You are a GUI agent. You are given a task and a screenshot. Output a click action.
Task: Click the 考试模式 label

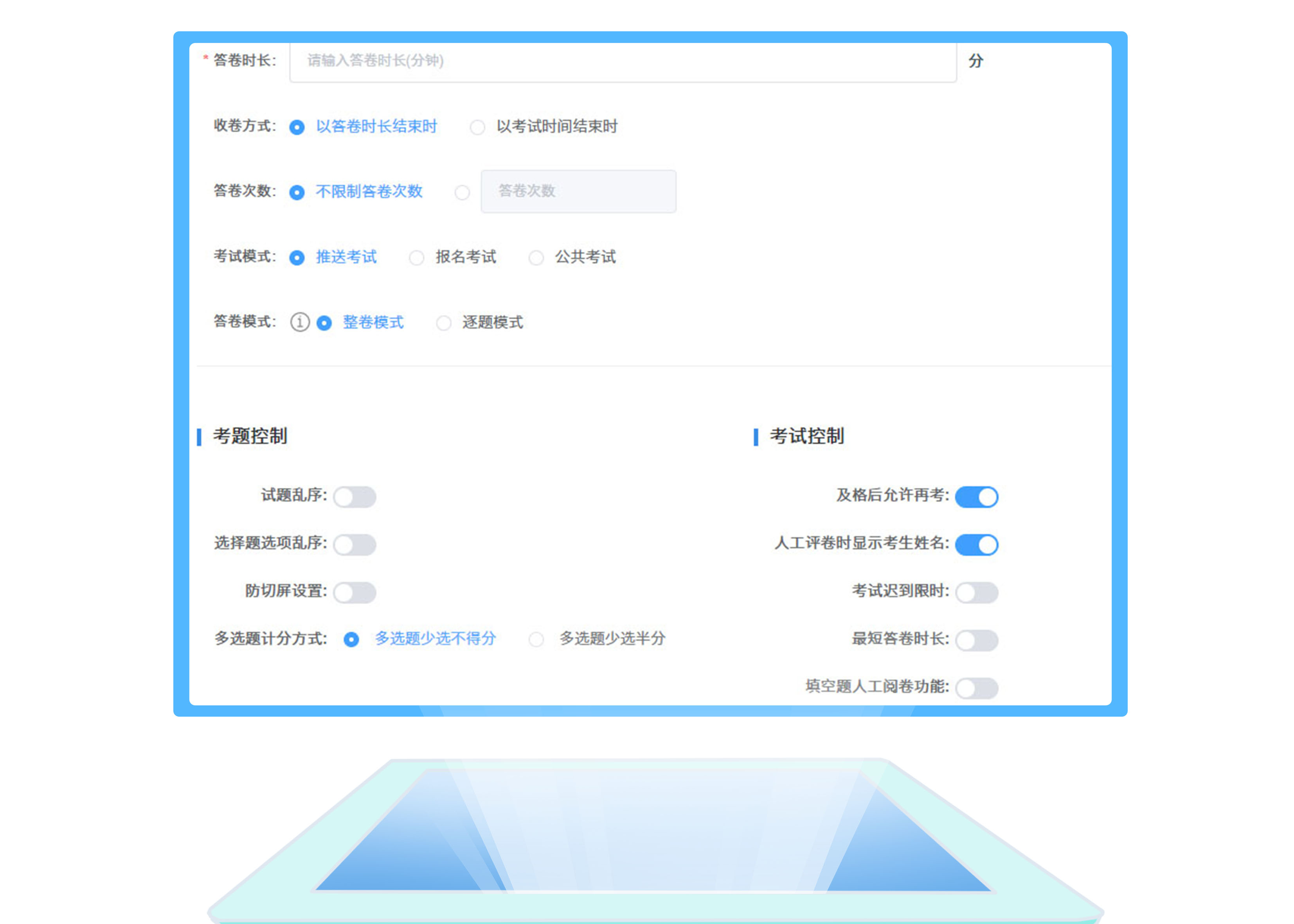pos(245,257)
